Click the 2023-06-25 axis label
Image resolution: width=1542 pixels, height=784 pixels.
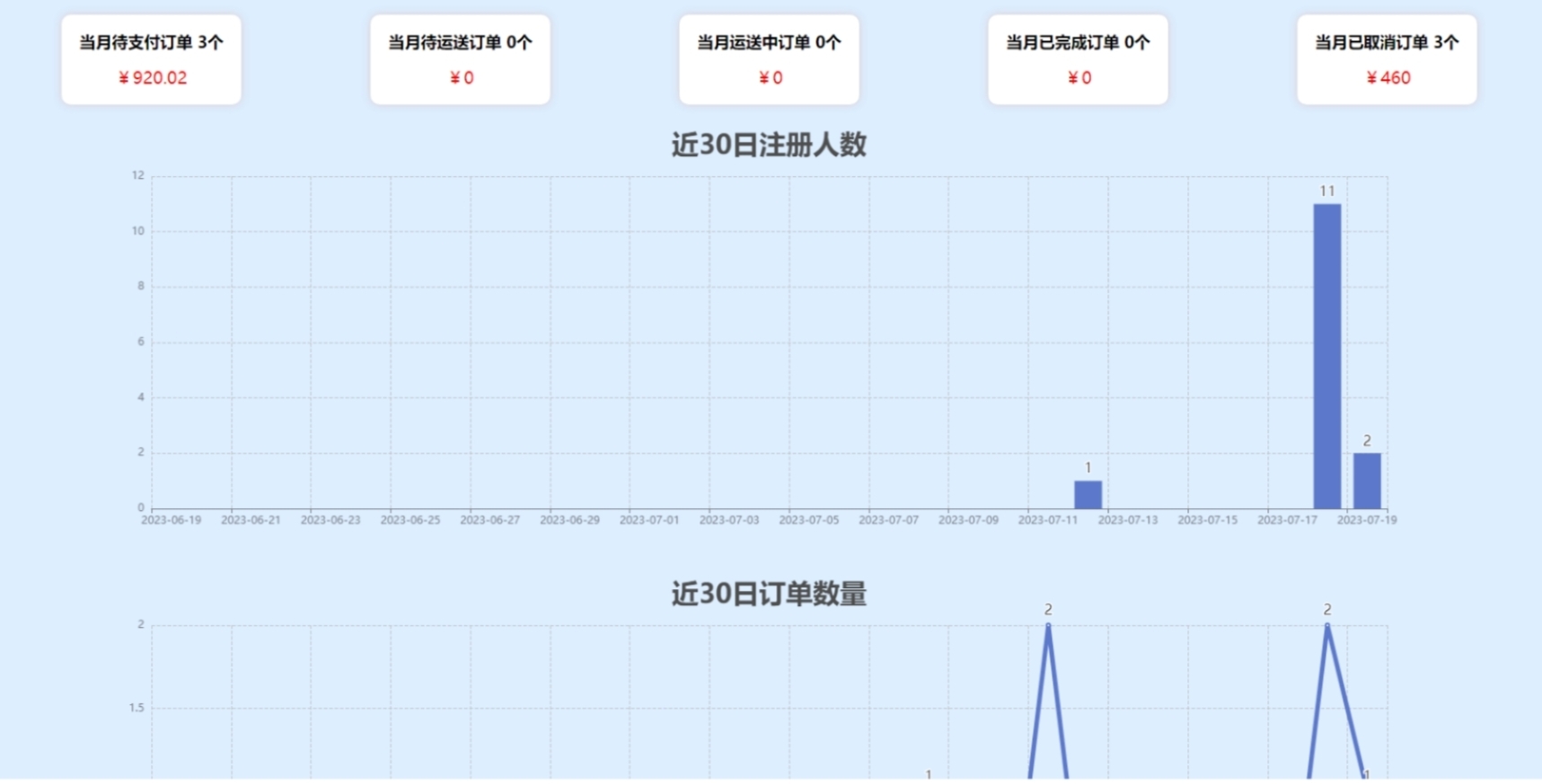[410, 520]
